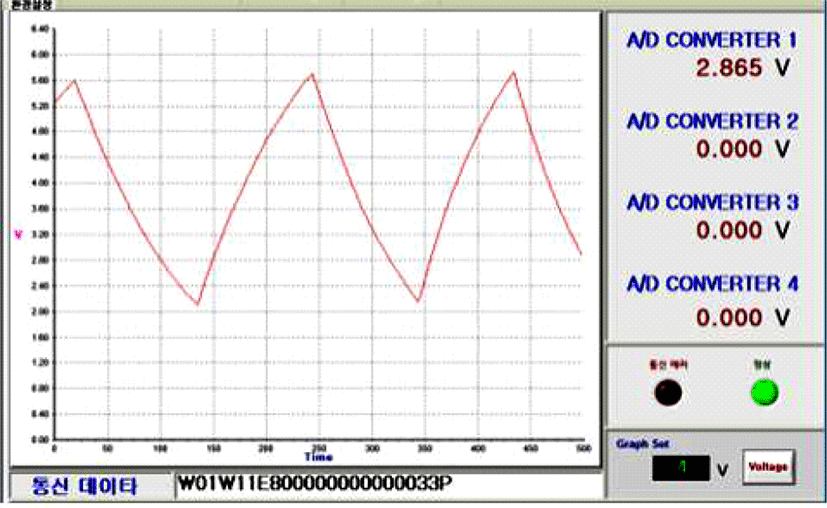This screenshot has width=827, height=508.
Task: Select the Graph Set value field
Action: pyautogui.click(x=681, y=467)
